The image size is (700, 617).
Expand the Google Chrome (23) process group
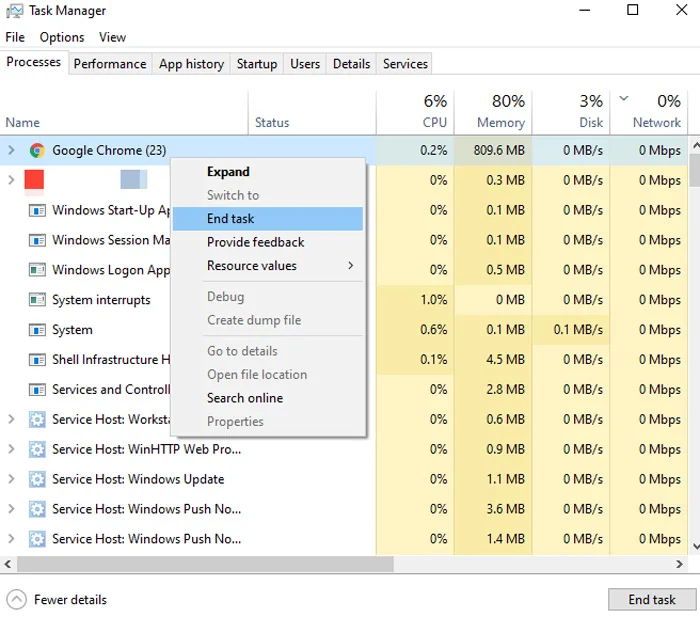click(x=12, y=150)
